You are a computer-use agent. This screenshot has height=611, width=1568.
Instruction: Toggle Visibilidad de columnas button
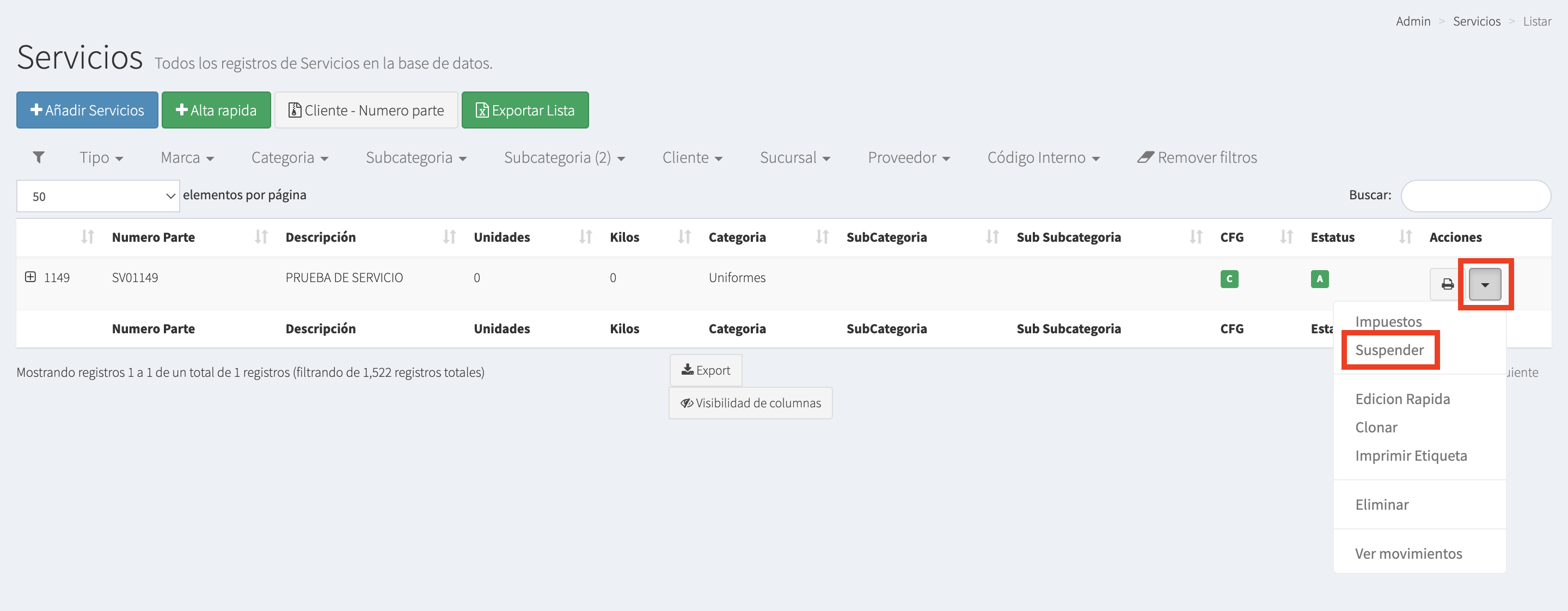tap(750, 403)
